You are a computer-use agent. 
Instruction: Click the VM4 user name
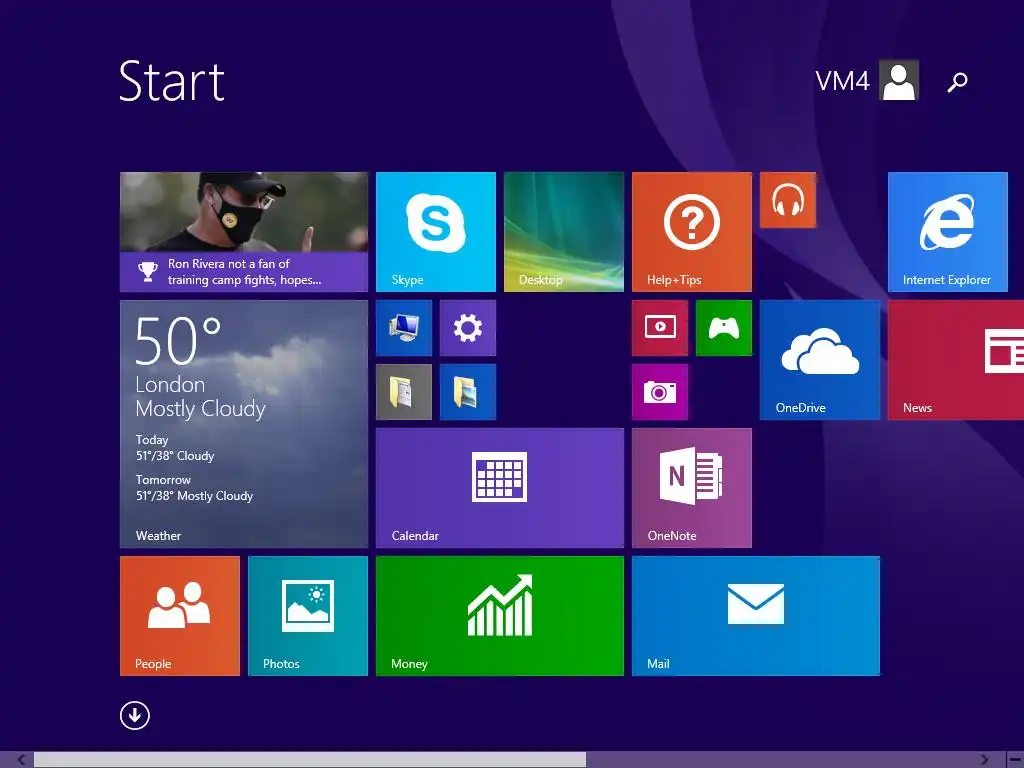842,81
